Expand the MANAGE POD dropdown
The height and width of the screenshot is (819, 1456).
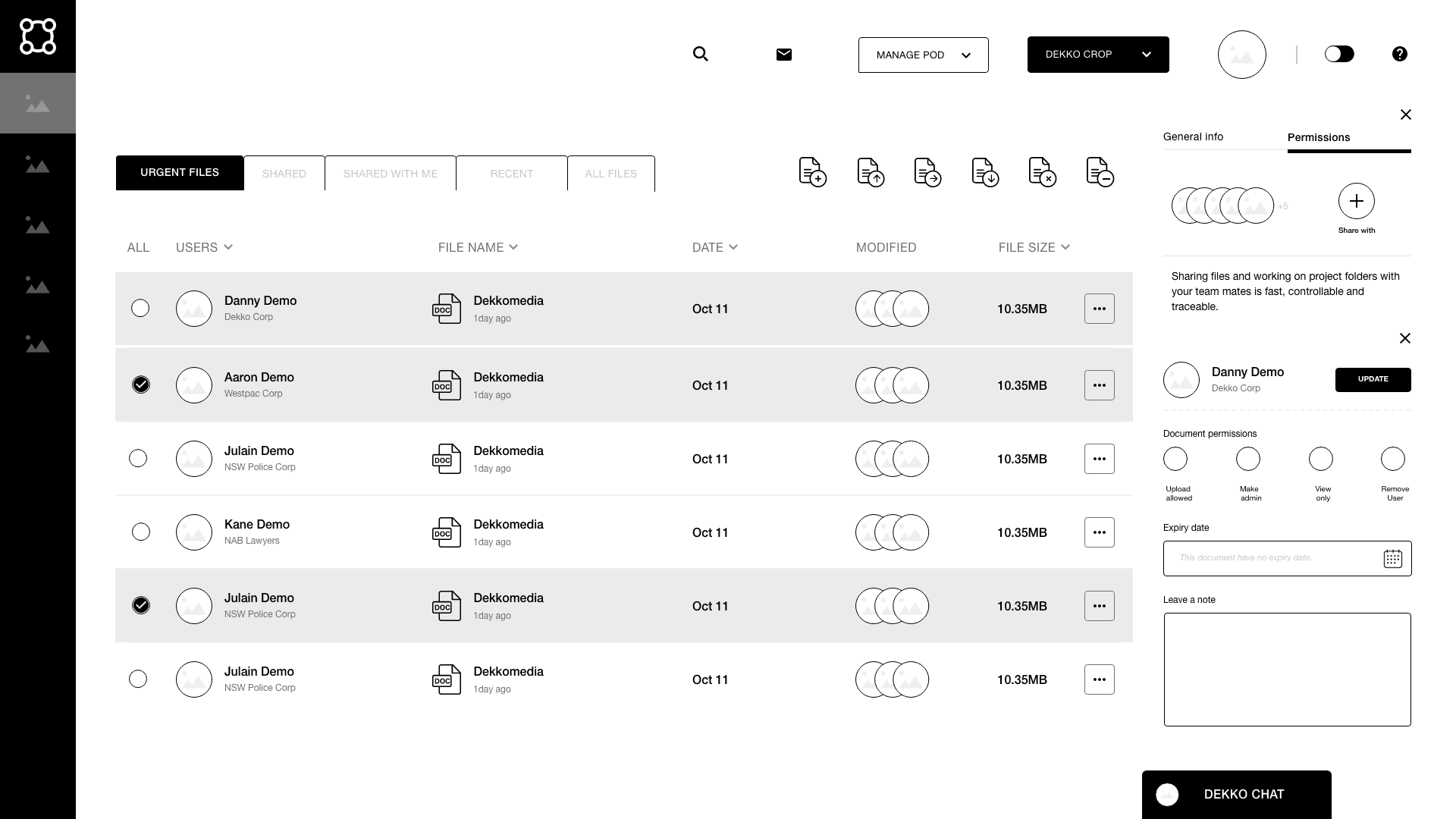923,55
